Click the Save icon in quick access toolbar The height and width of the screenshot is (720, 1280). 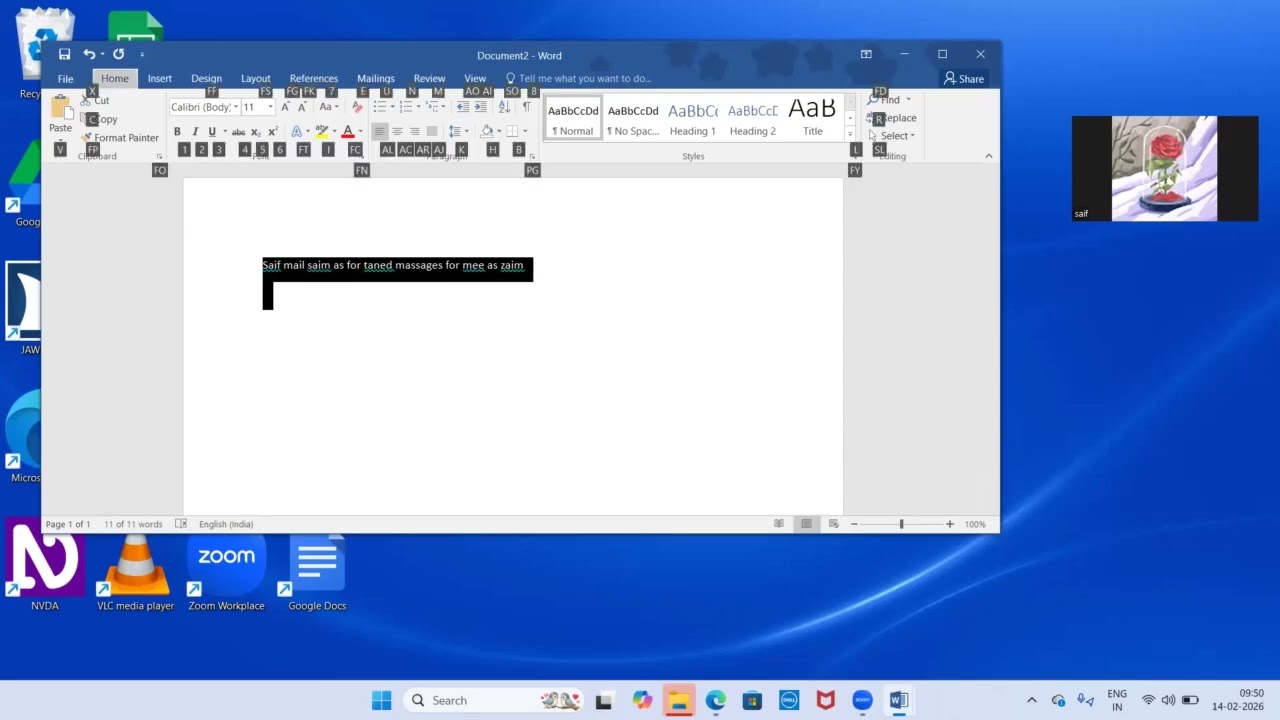64,54
